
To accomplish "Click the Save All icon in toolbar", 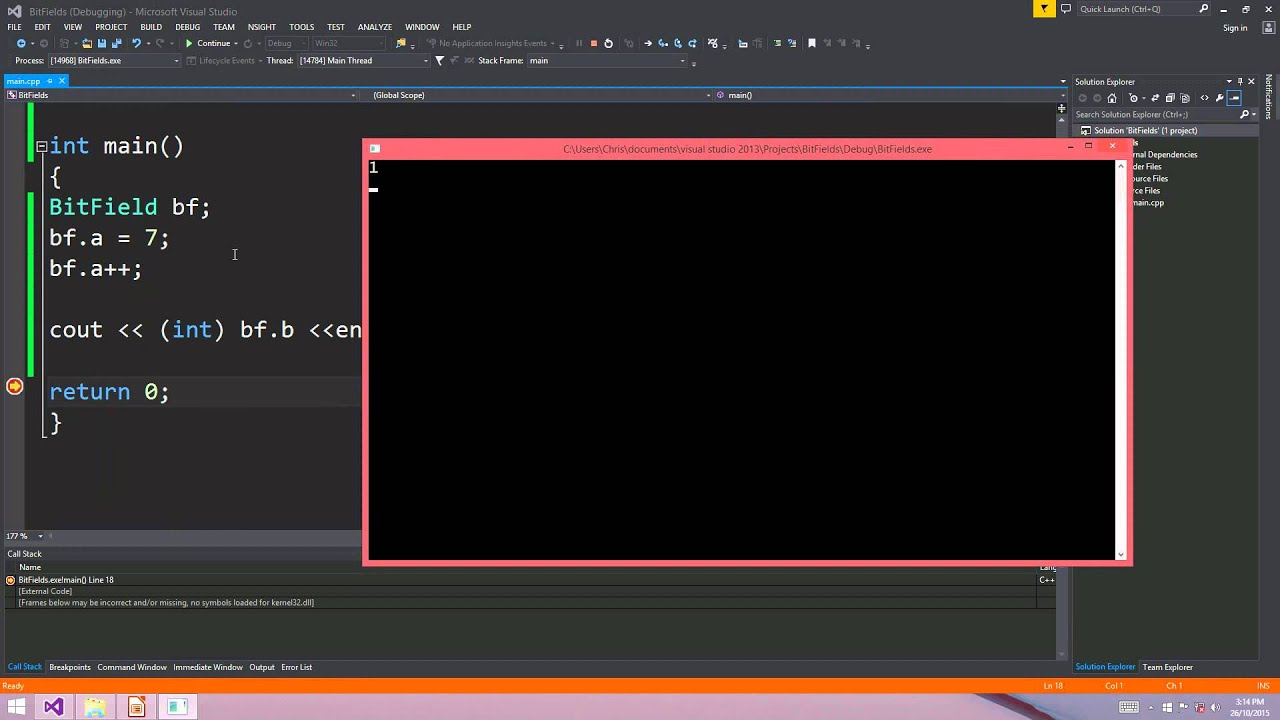I will (116, 43).
